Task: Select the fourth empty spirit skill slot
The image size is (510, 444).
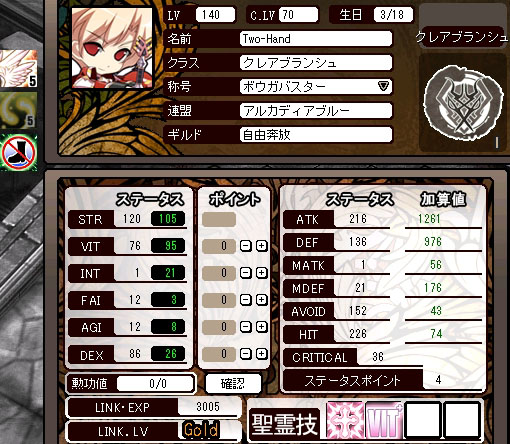Action: pos(462,420)
